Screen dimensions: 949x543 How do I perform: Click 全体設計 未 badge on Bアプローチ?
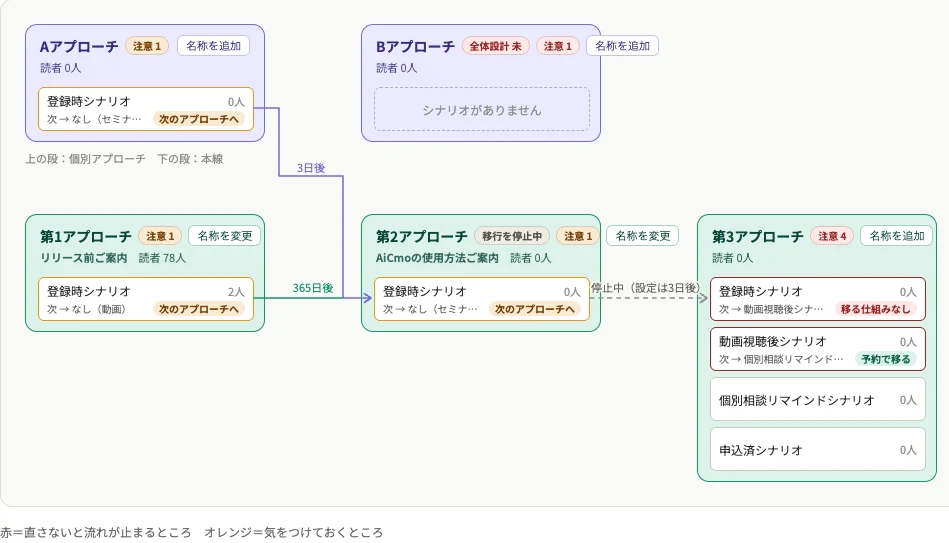click(x=496, y=46)
